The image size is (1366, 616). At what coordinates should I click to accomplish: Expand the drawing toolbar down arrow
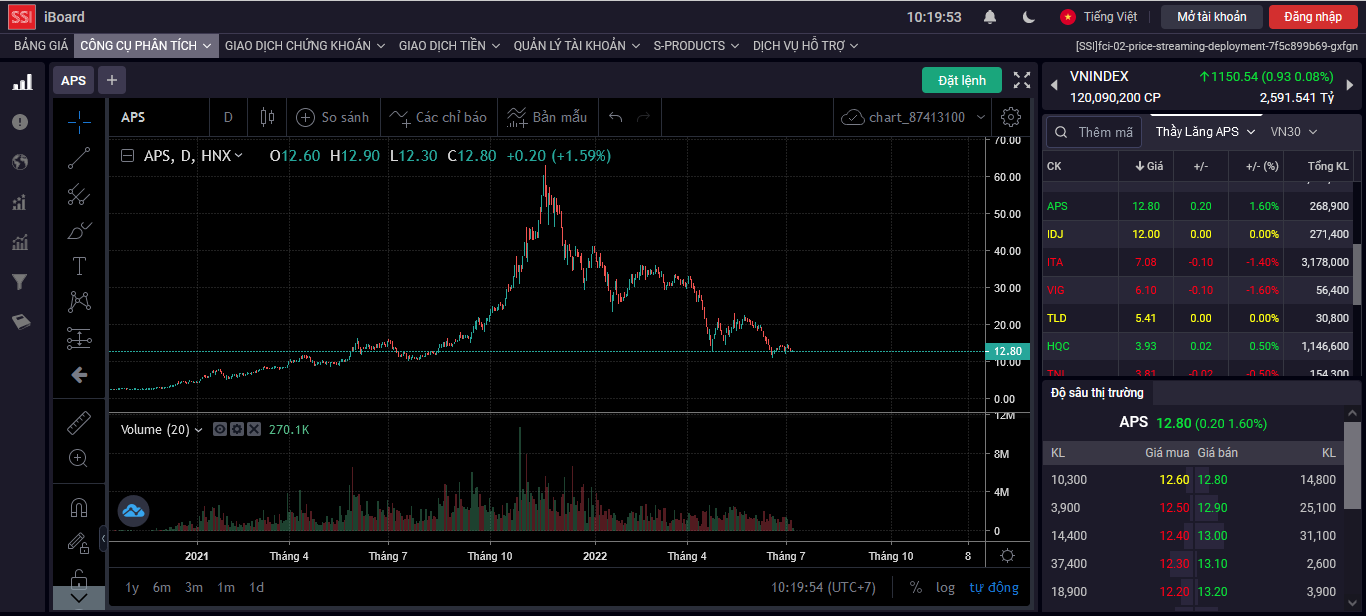[79, 598]
